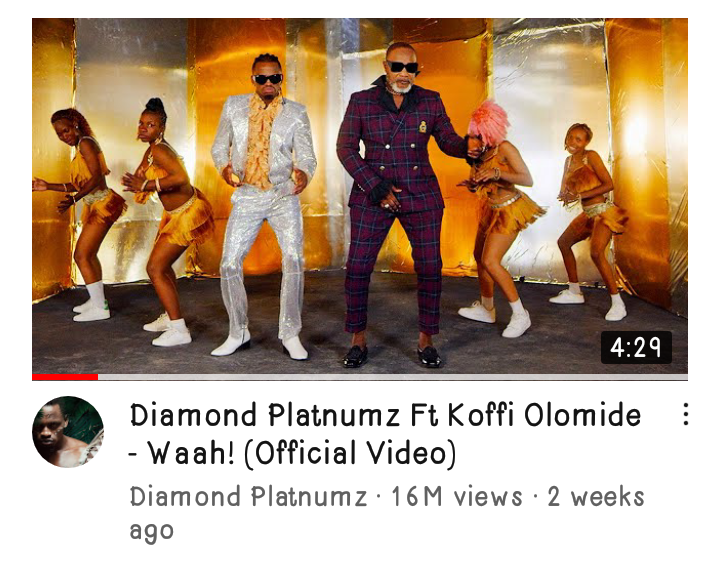Click the 4:29 duration badge
720x568 pixels.
tap(636, 347)
